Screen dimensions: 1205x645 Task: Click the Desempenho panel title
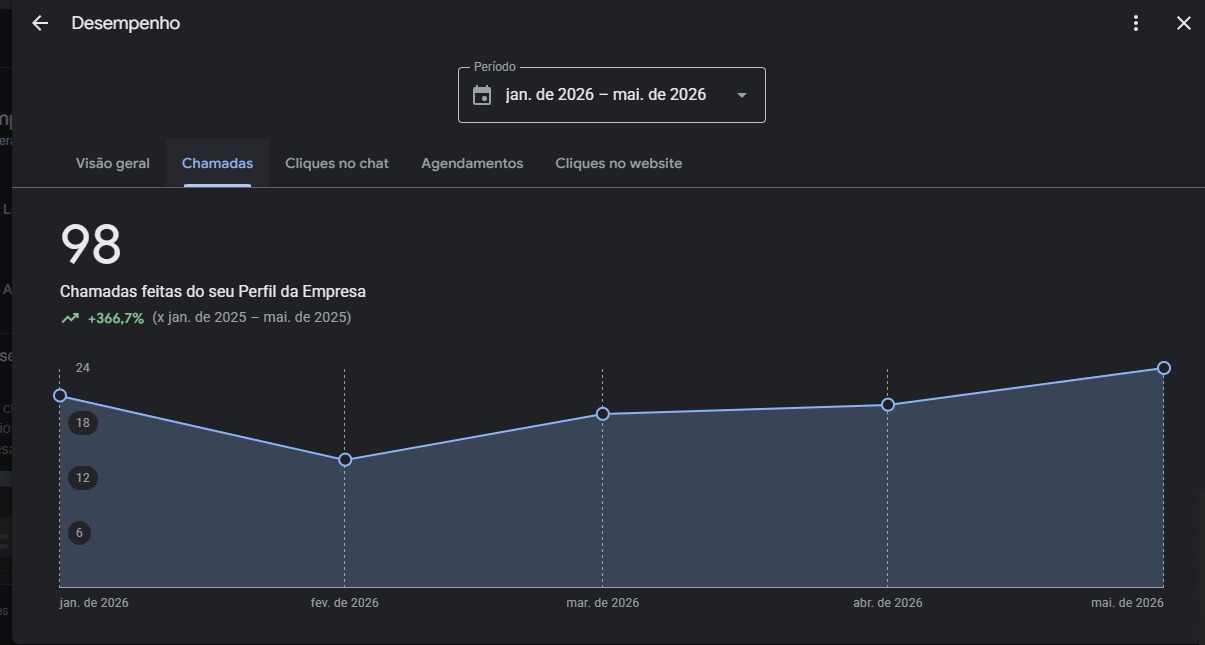tap(126, 23)
